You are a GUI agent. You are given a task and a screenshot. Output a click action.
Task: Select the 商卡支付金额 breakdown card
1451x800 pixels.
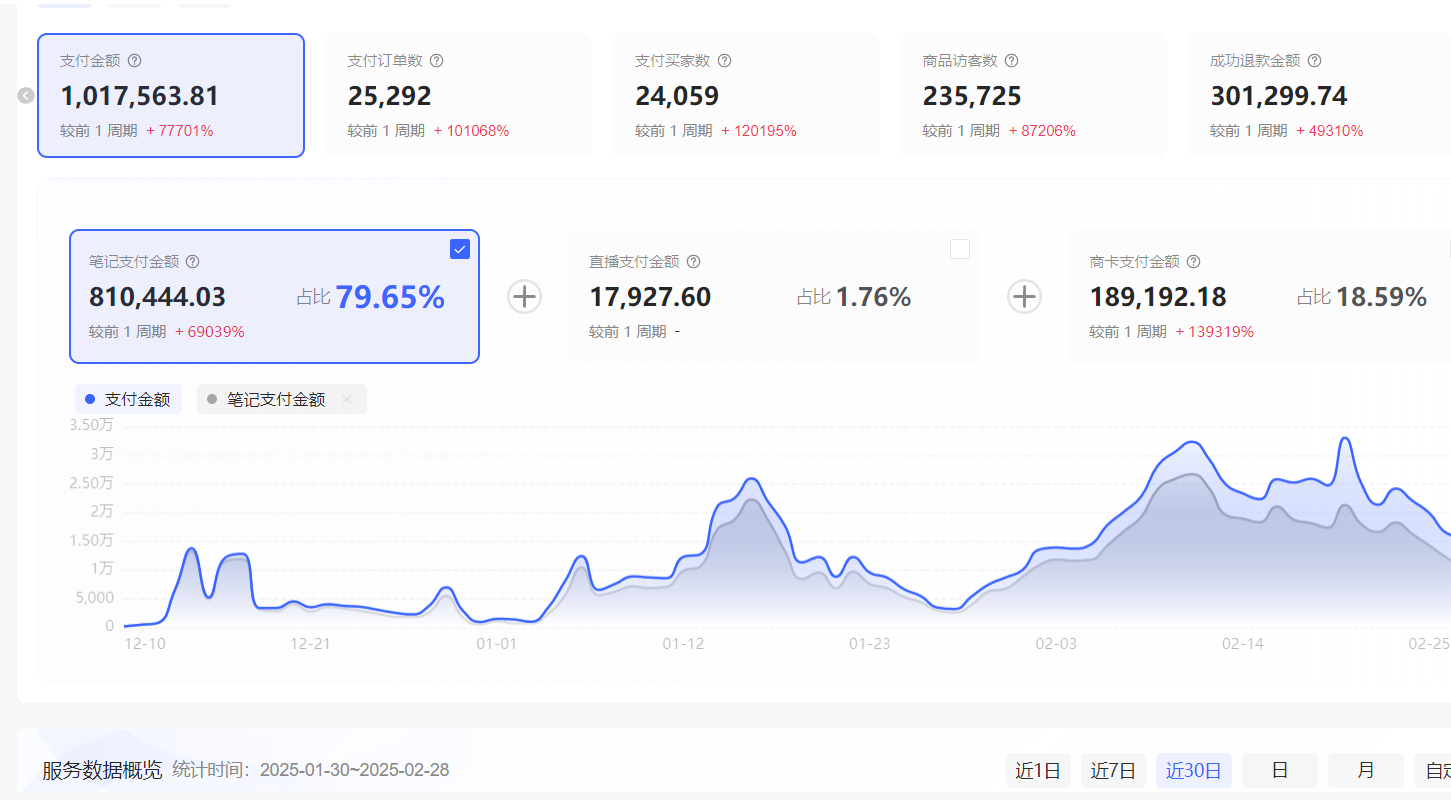(x=1260, y=297)
